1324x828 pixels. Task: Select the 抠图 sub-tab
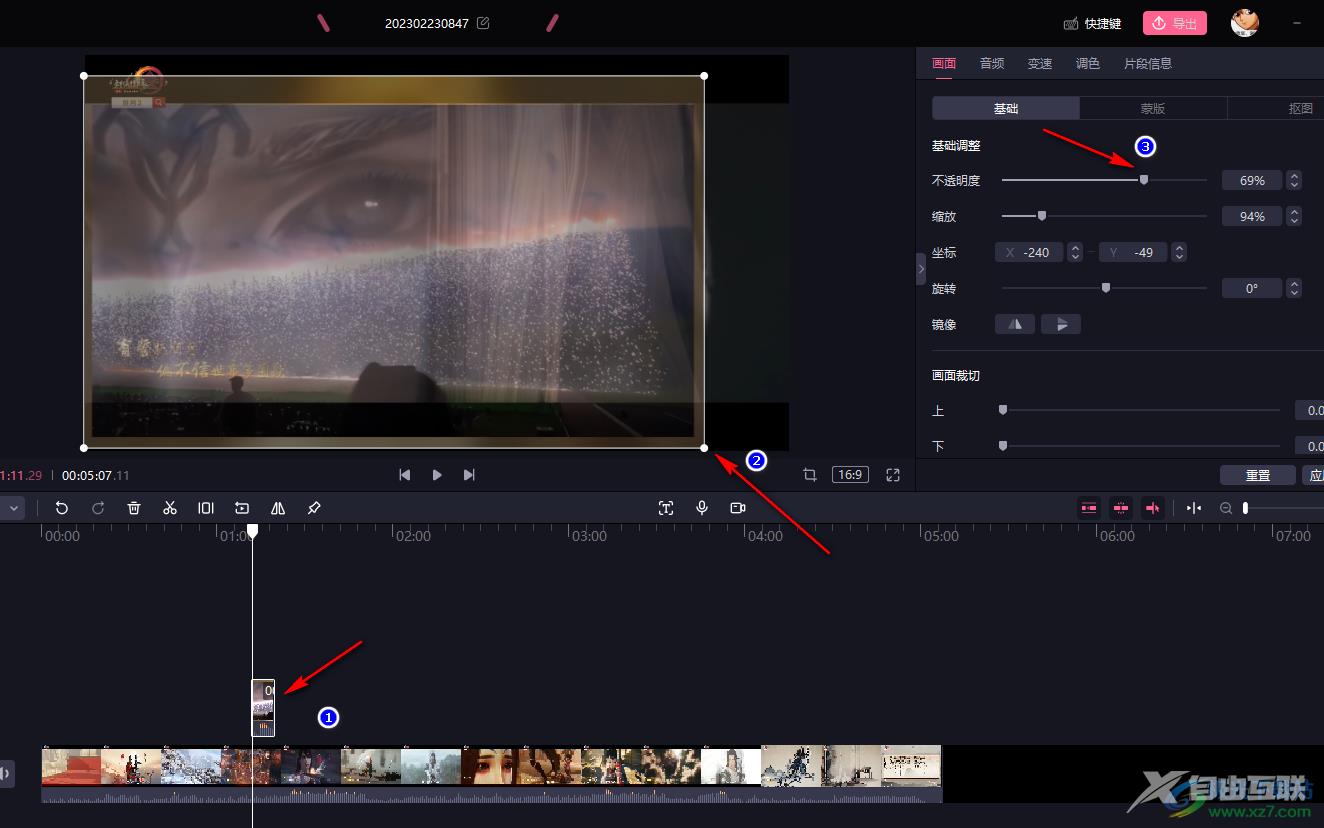point(1276,108)
